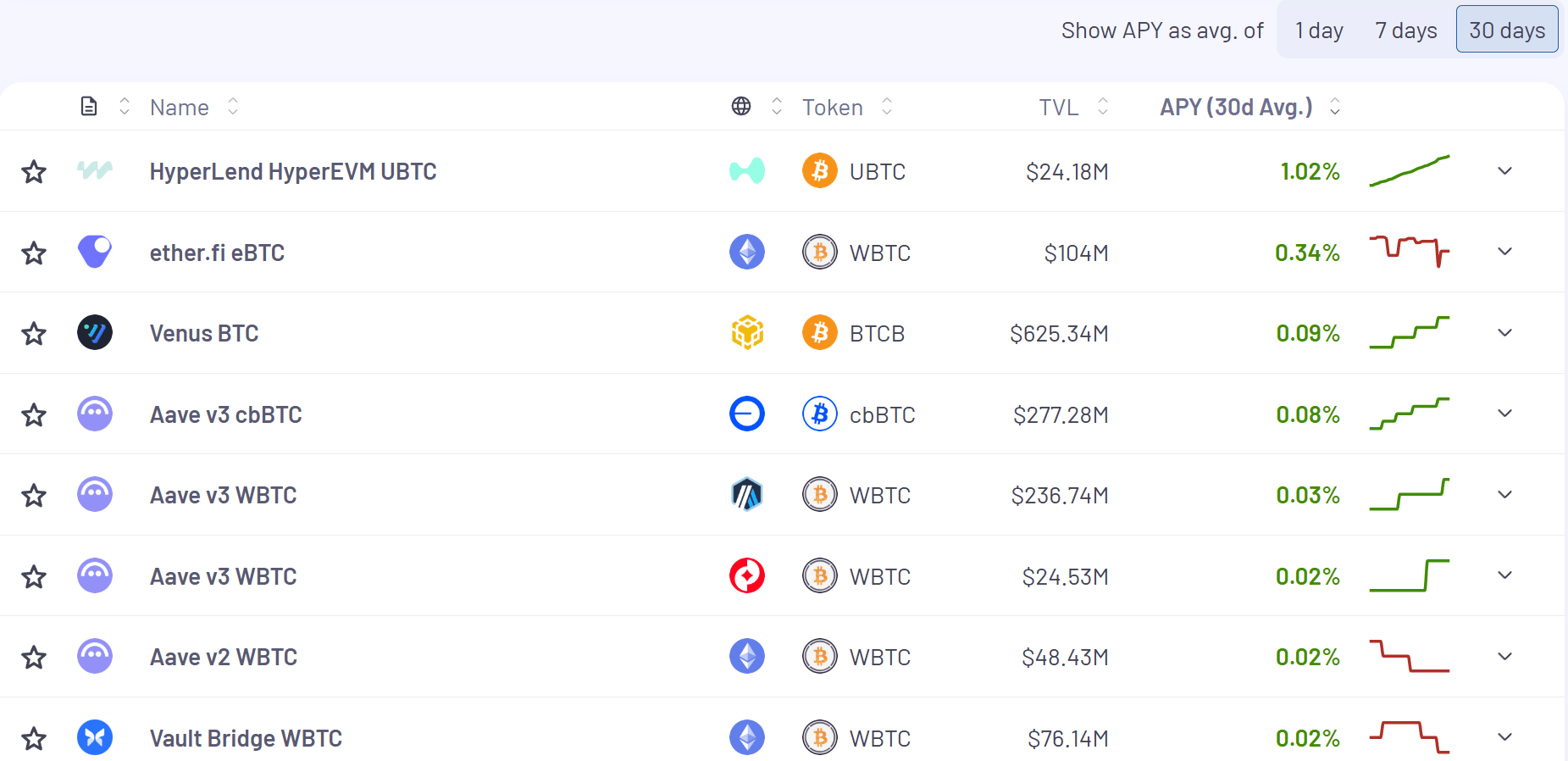Click the WBTC token icon in the ether.fi eBTC row

pos(820,252)
